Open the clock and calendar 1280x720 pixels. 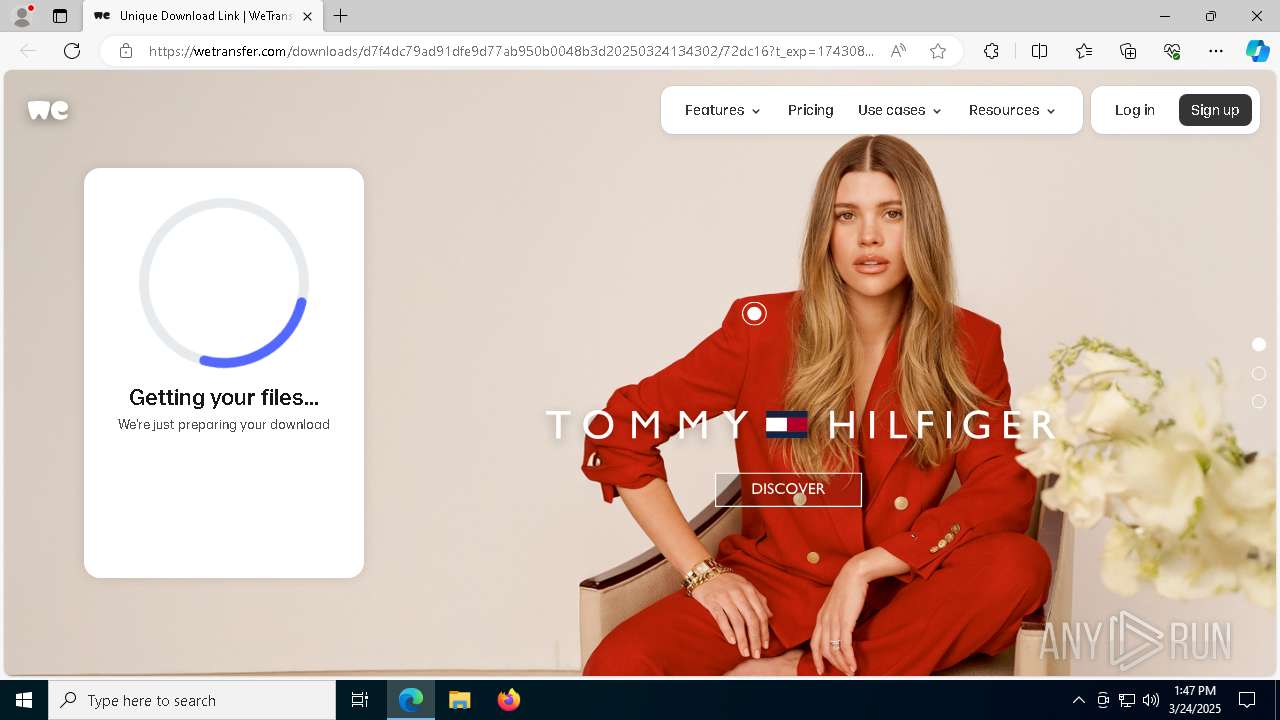1195,700
